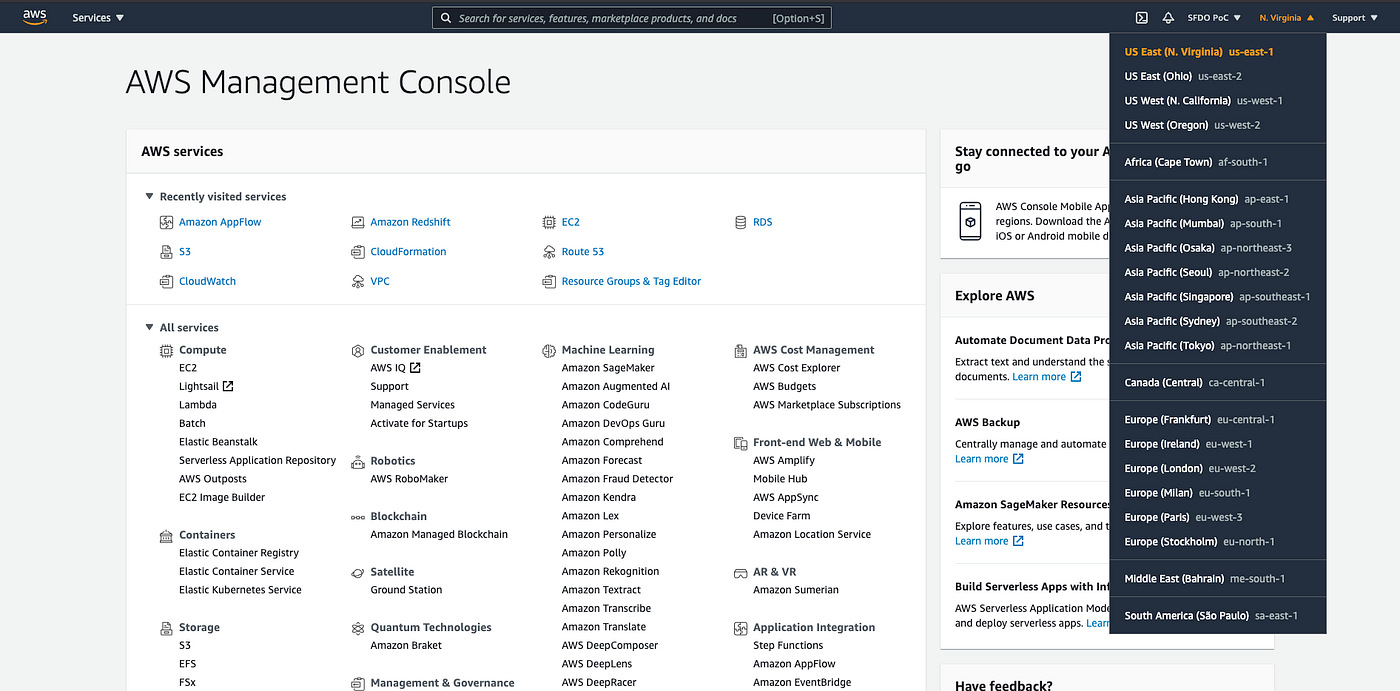The width and height of the screenshot is (1400, 691).
Task: Open notifications bell icon
Action: [x=1168, y=17]
